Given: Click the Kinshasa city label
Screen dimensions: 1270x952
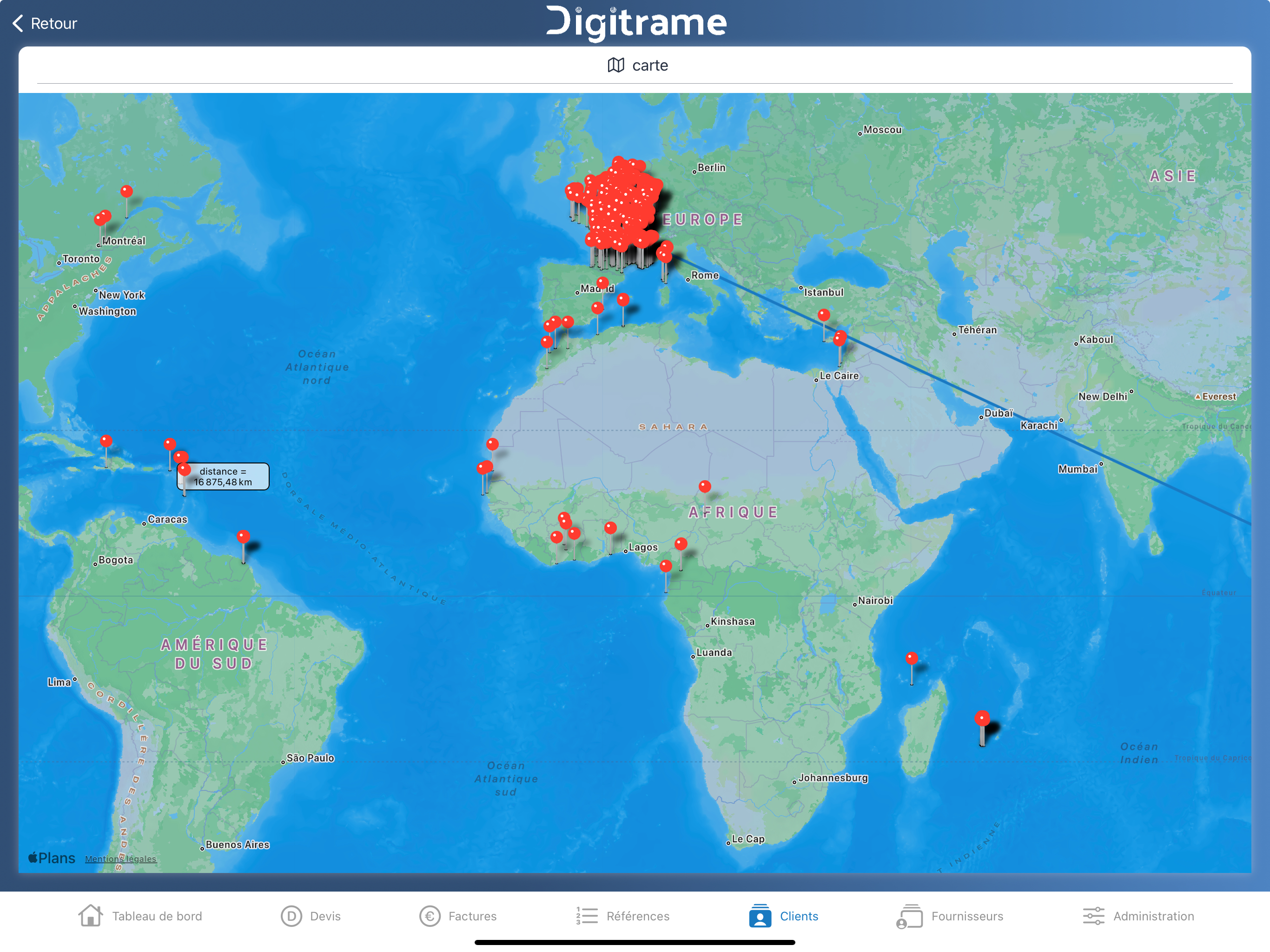Looking at the screenshot, I should [732, 621].
